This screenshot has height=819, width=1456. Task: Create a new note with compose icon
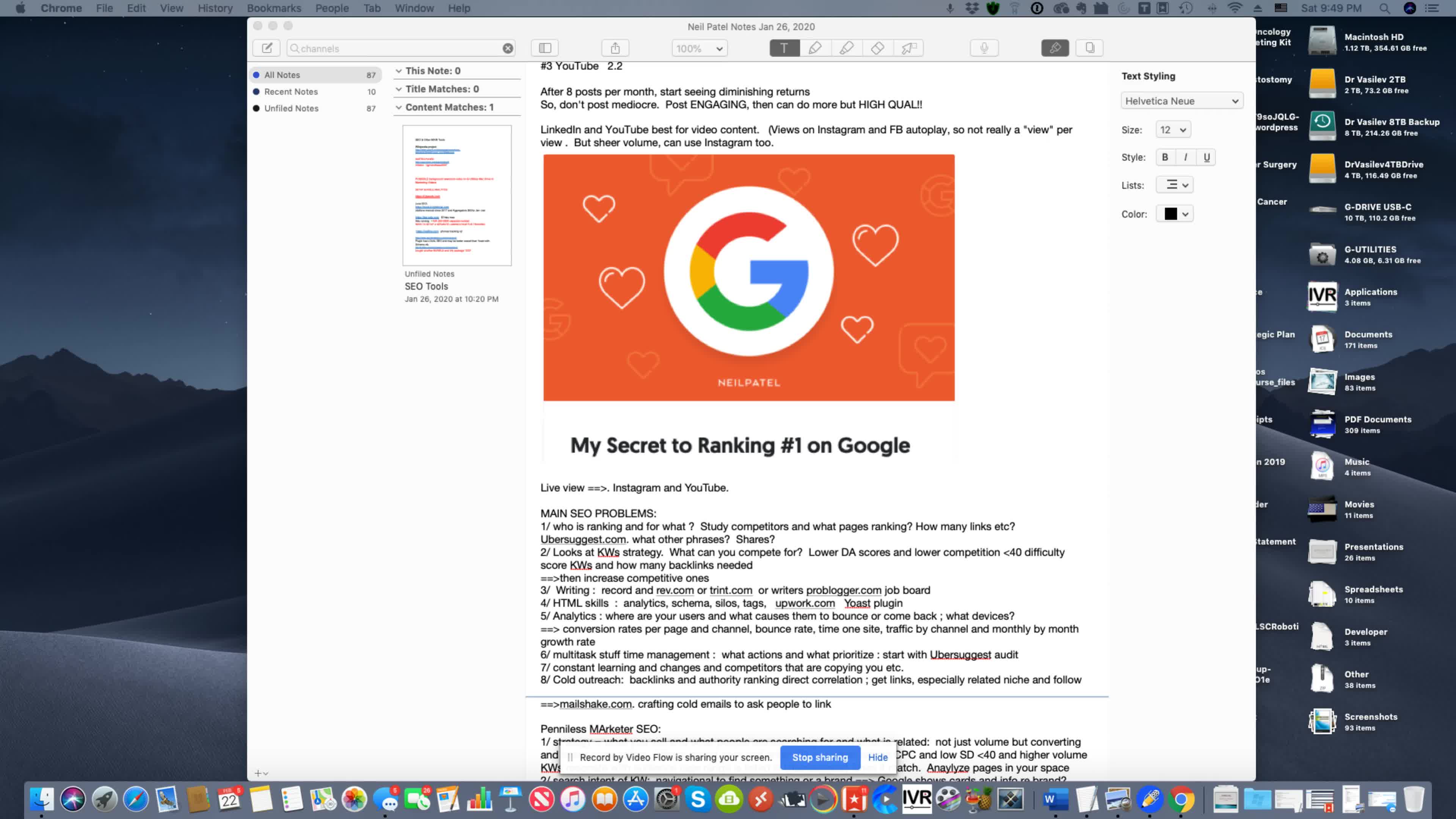(x=267, y=48)
